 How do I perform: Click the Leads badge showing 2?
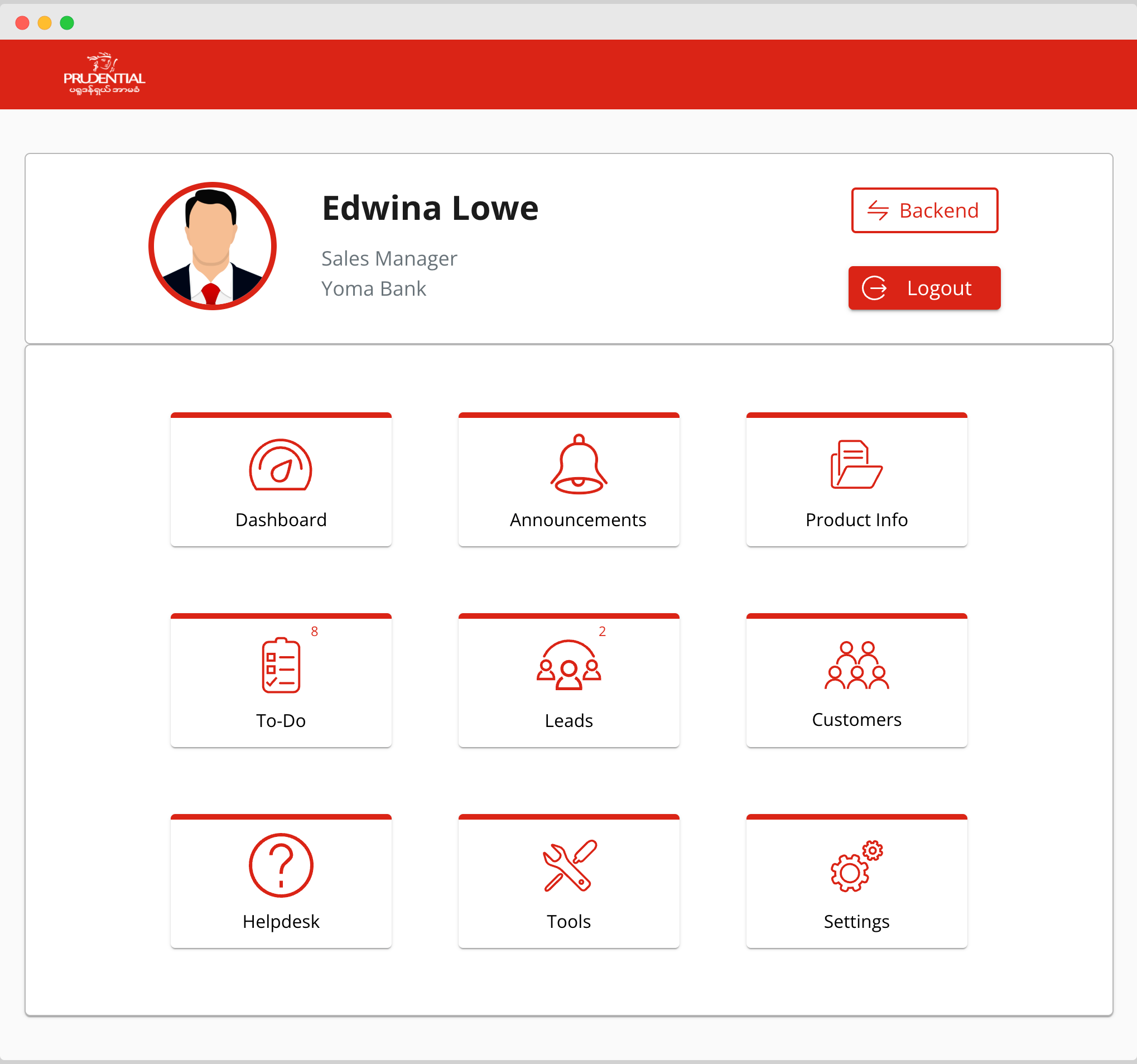[601, 632]
